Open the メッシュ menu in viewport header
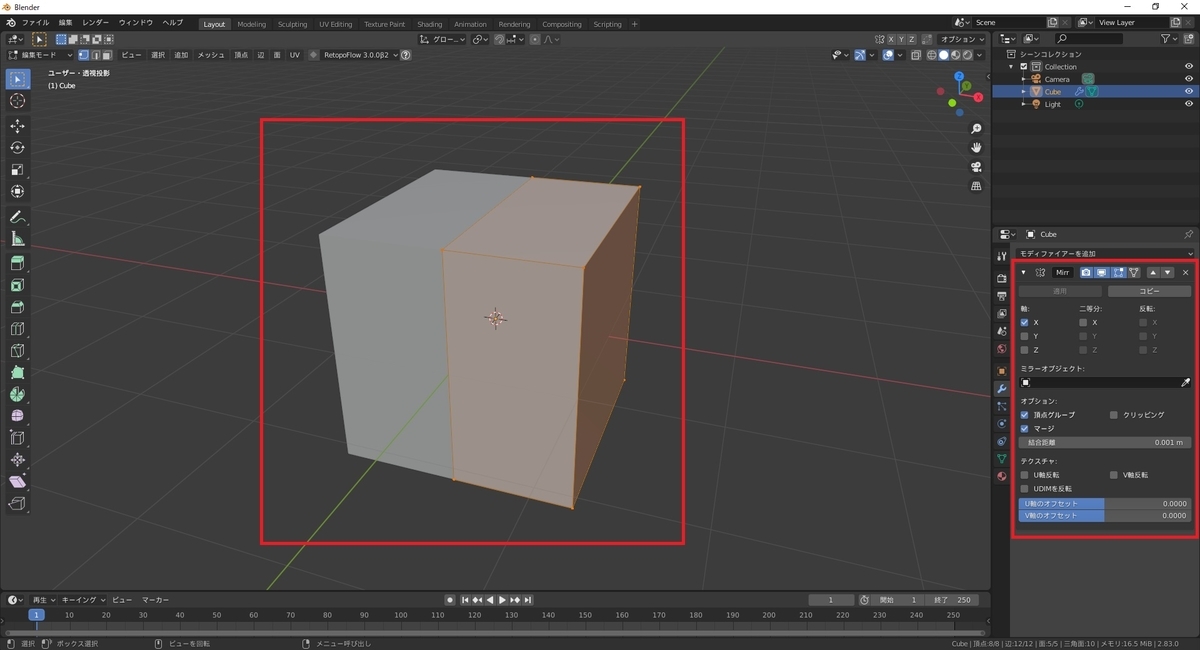1200x650 pixels. [x=211, y=55]
